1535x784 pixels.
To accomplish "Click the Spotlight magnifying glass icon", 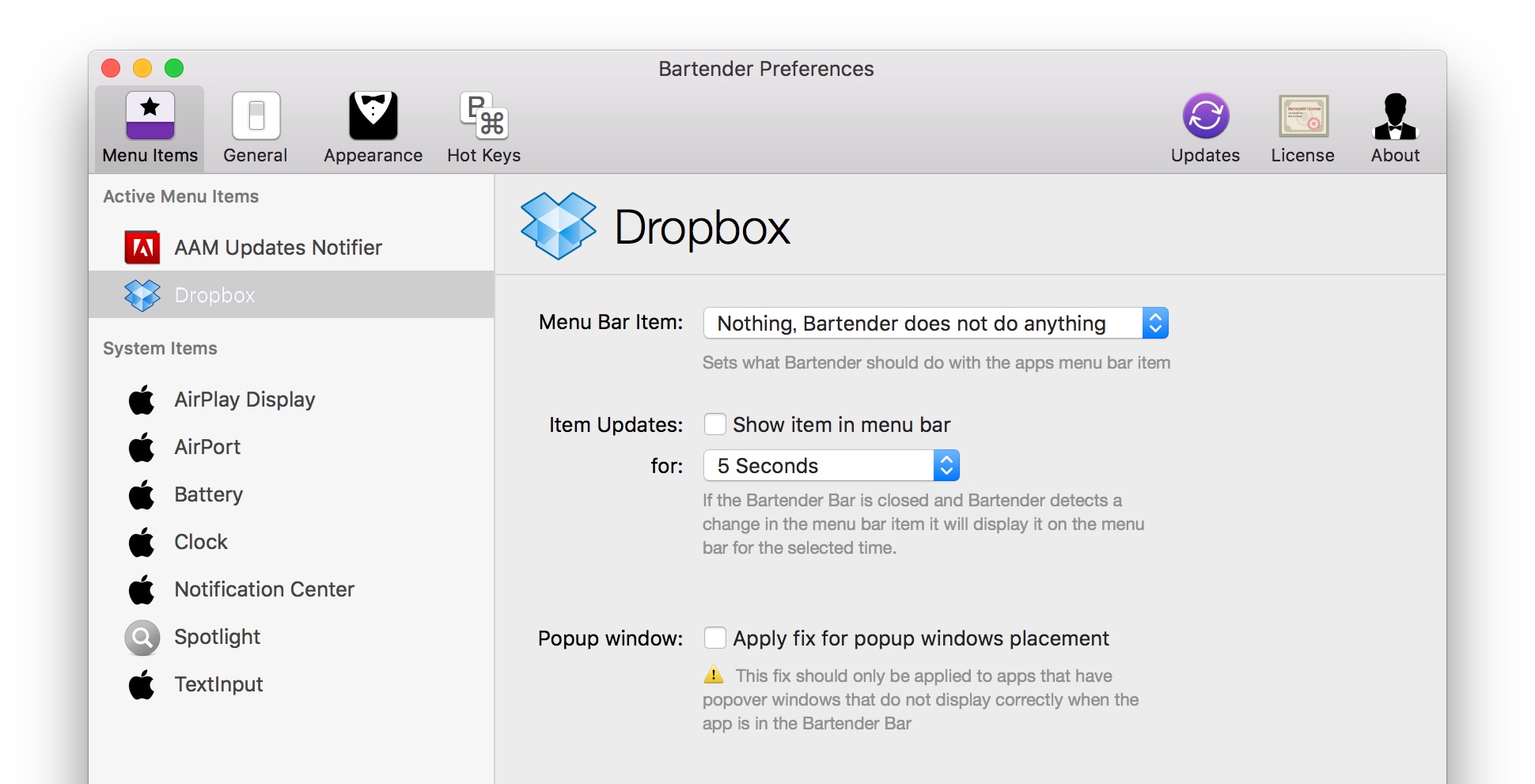I will point(142,638).
